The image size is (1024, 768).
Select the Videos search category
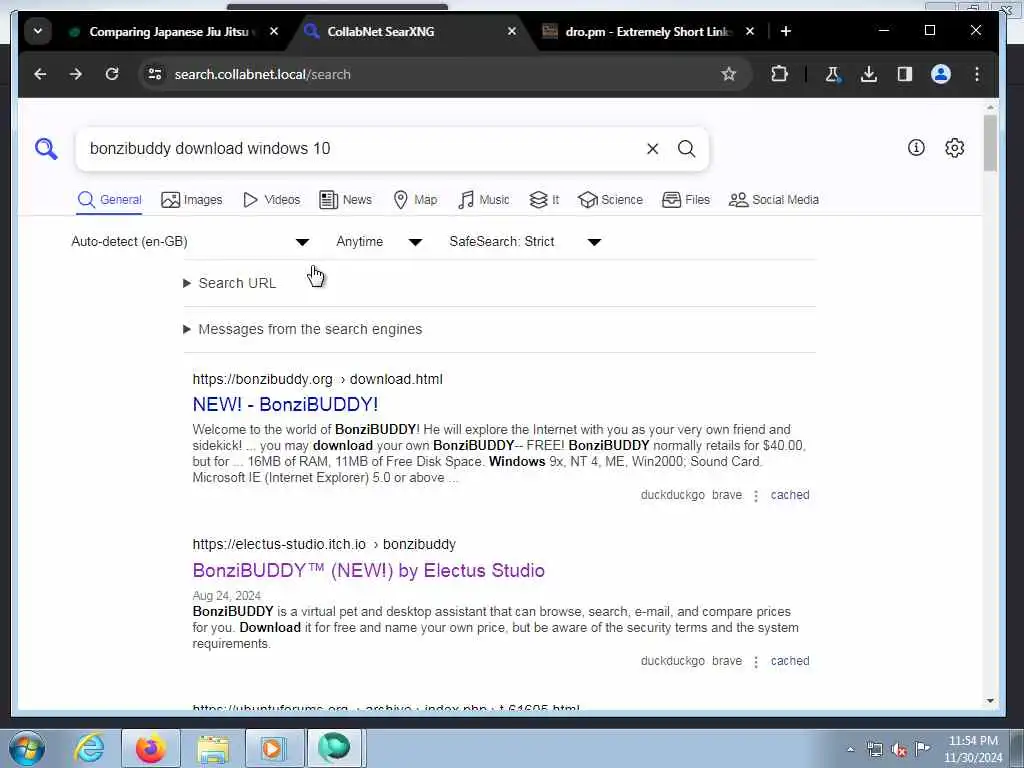click(271, 200)
